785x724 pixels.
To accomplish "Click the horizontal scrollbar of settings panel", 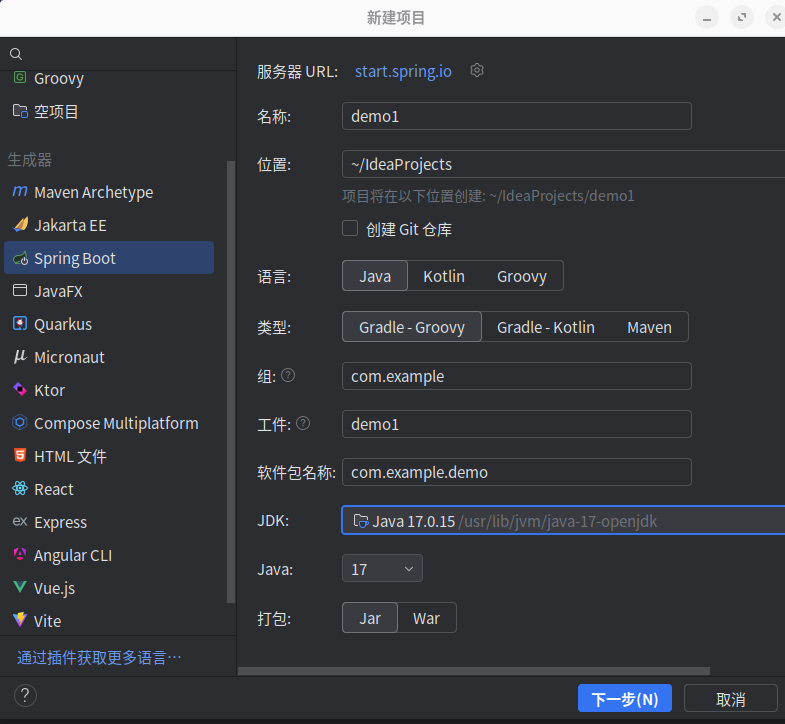I will 474,671.
